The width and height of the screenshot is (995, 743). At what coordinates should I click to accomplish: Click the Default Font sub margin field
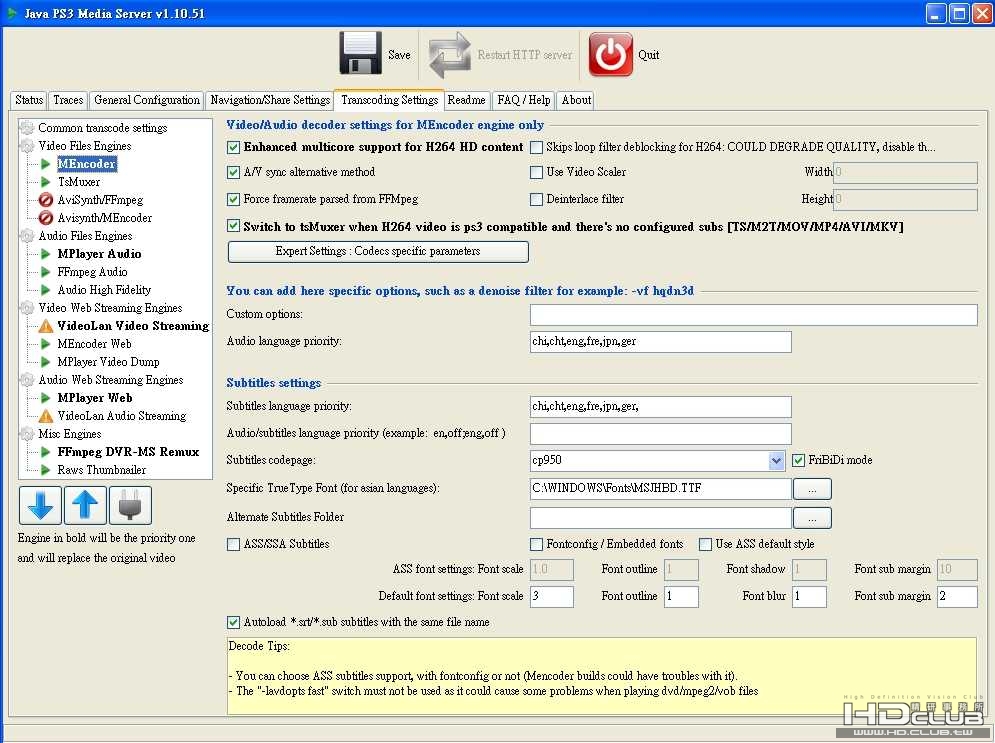tap(957, 596)
